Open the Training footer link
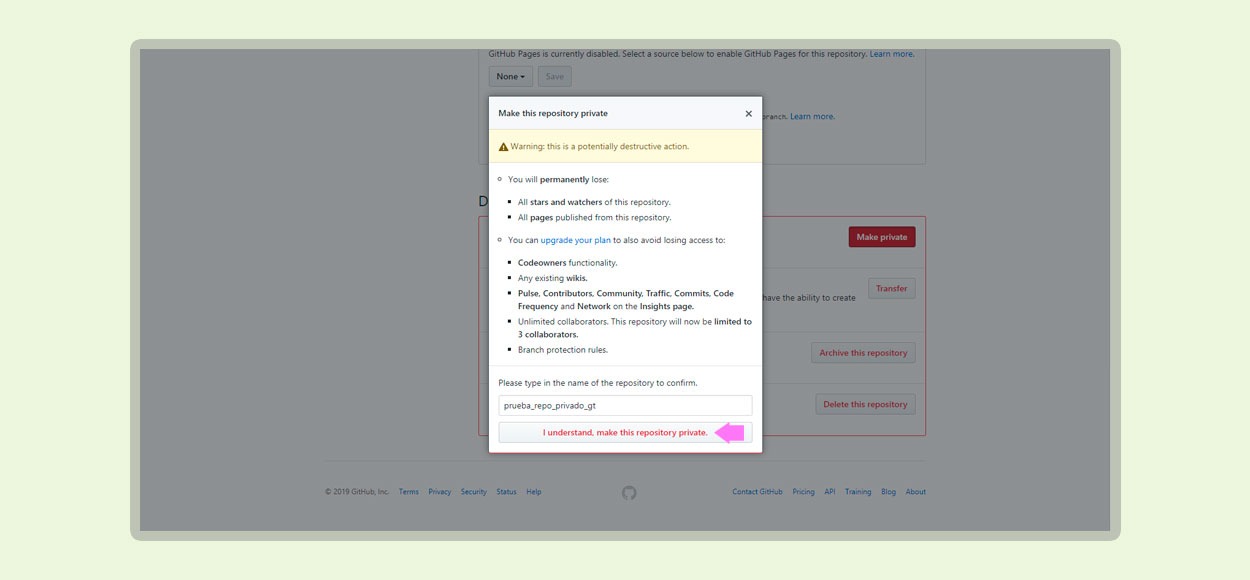The width and height of the screenshot is (1250, 580). (x=858, y=492)
